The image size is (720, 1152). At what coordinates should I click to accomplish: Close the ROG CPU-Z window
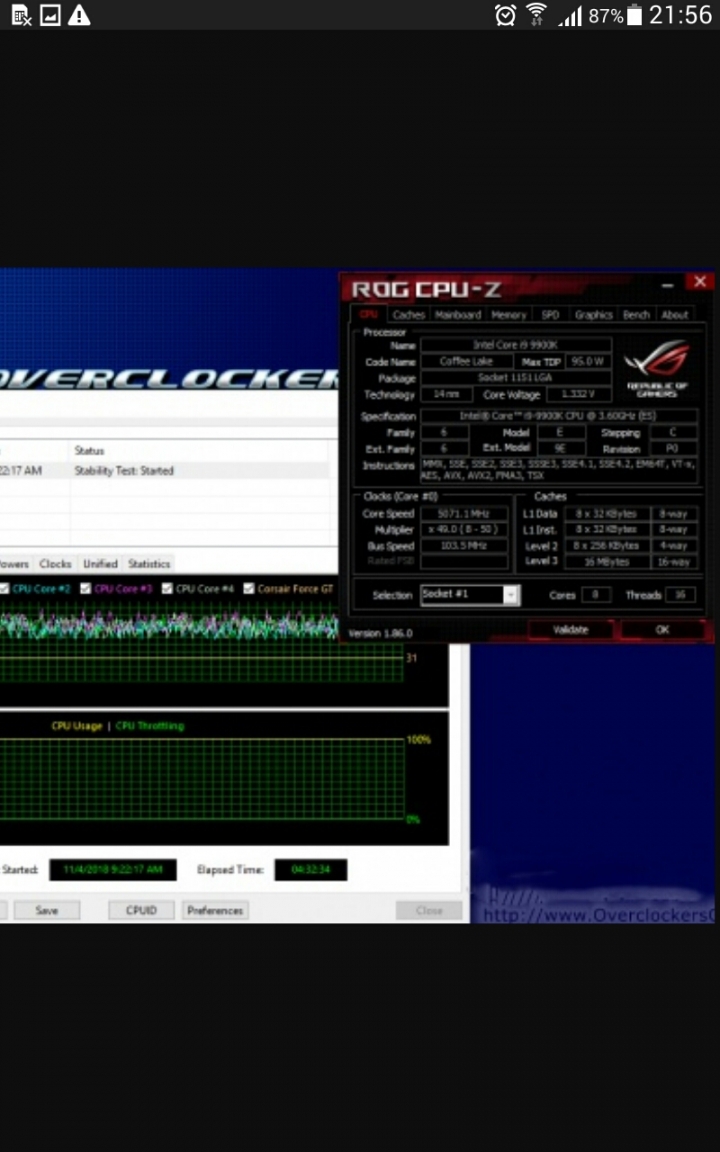click(x=699, y=281)
